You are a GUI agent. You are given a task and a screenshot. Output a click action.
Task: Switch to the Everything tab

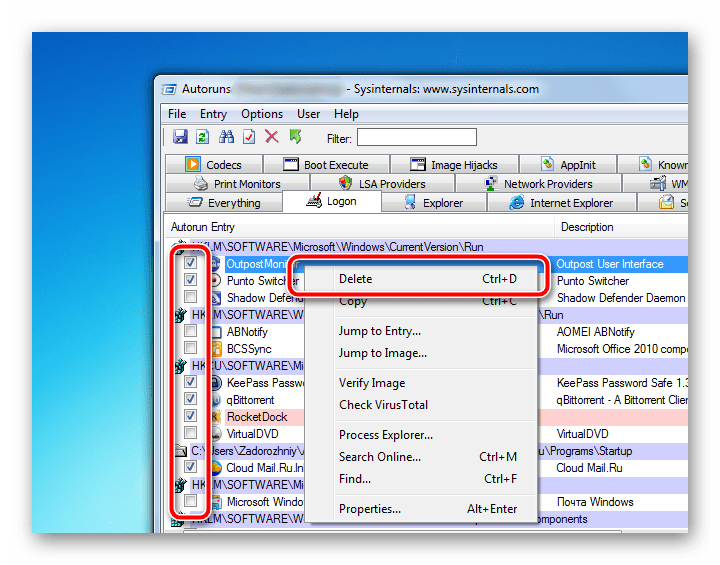[x=224, y=203]
